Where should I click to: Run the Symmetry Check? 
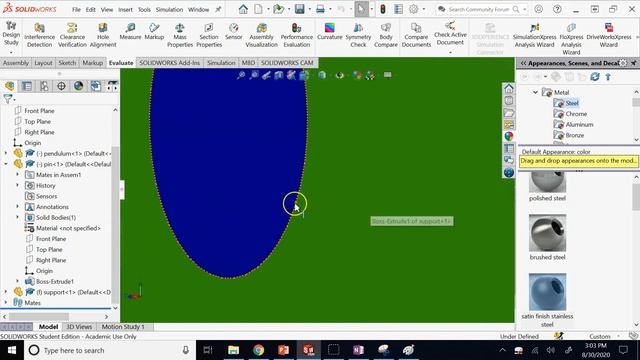(x=358, y=35)
